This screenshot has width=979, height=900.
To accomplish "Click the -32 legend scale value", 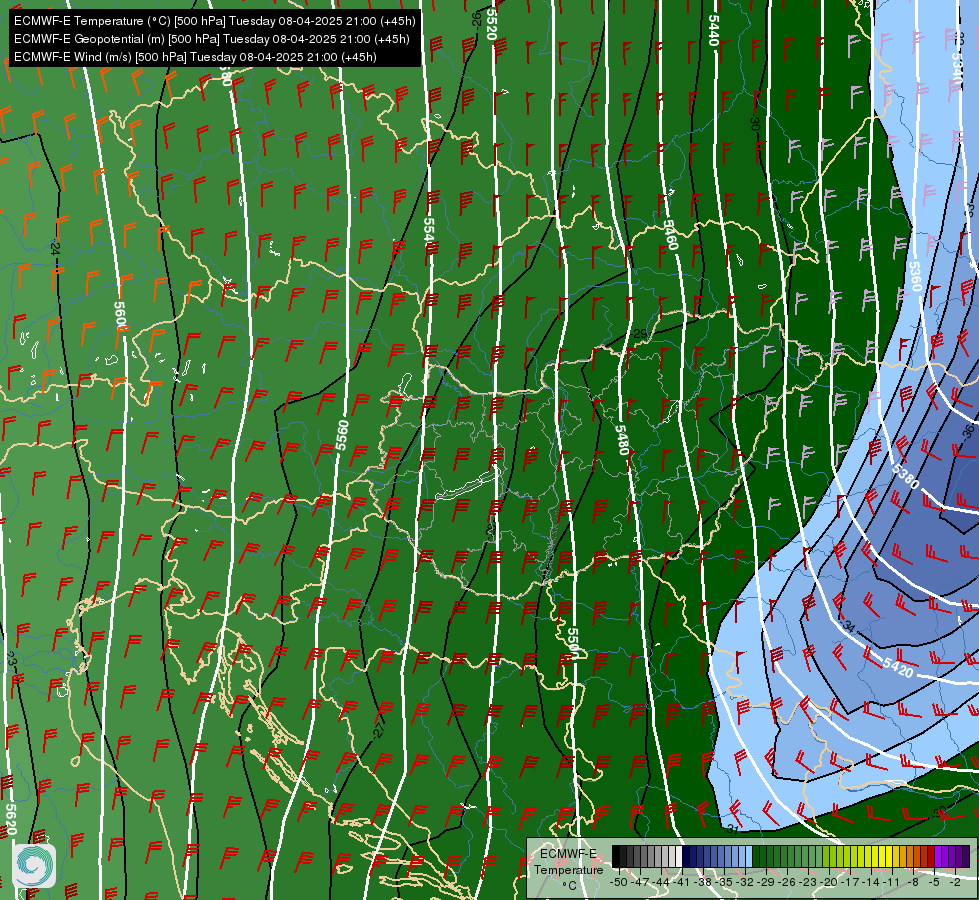I will (x=745, y=882).
